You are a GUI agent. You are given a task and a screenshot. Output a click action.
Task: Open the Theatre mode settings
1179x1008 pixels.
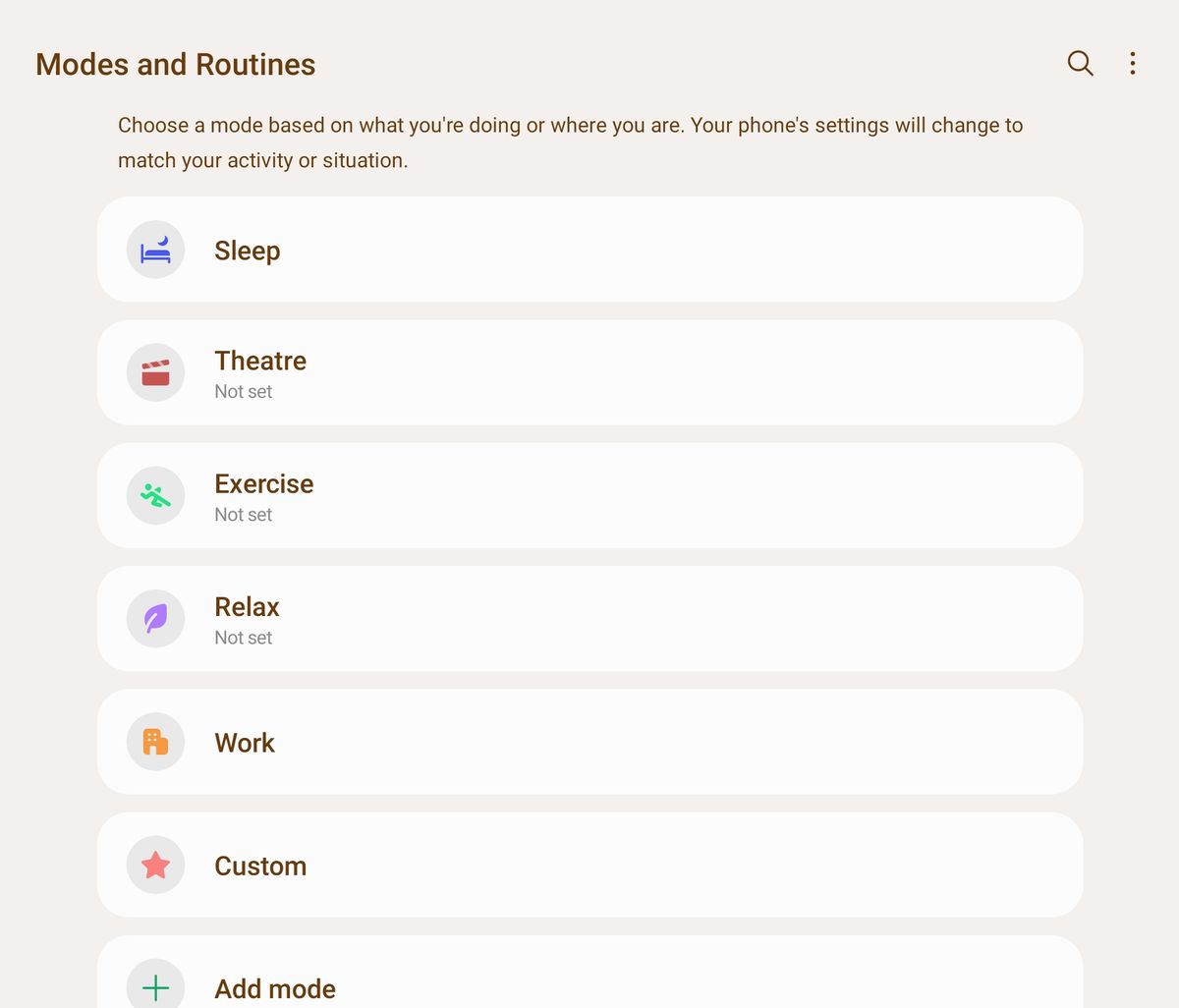pos(589,372)
